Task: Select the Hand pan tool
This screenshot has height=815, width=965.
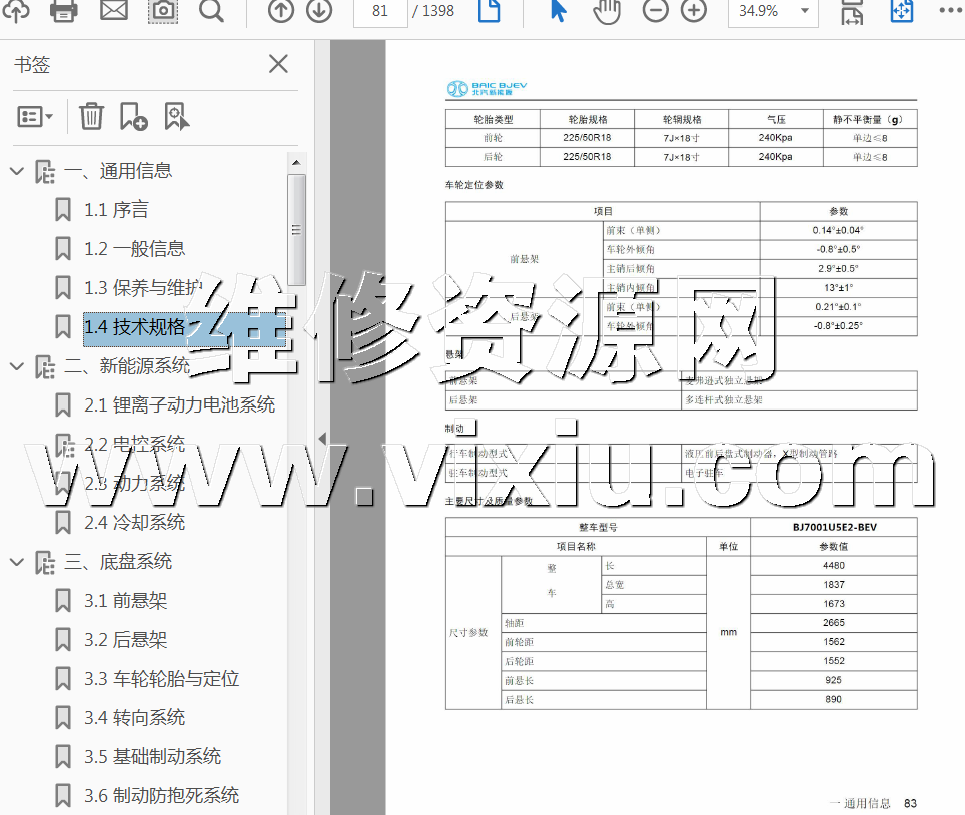Action: (x=607, y=11)
